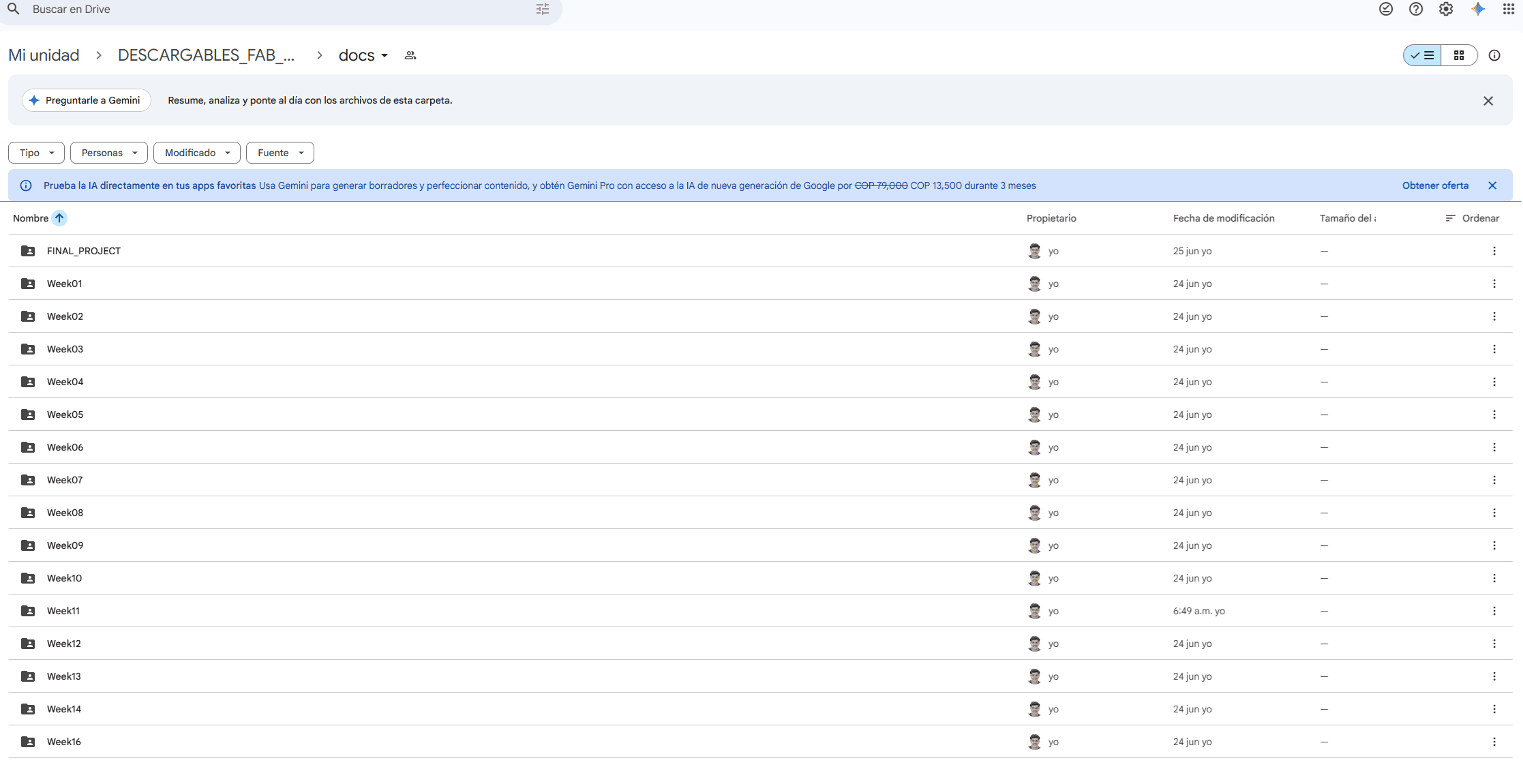
Task: Close the Gemini Pro offer banner
Action: [x=1492, y=185]
